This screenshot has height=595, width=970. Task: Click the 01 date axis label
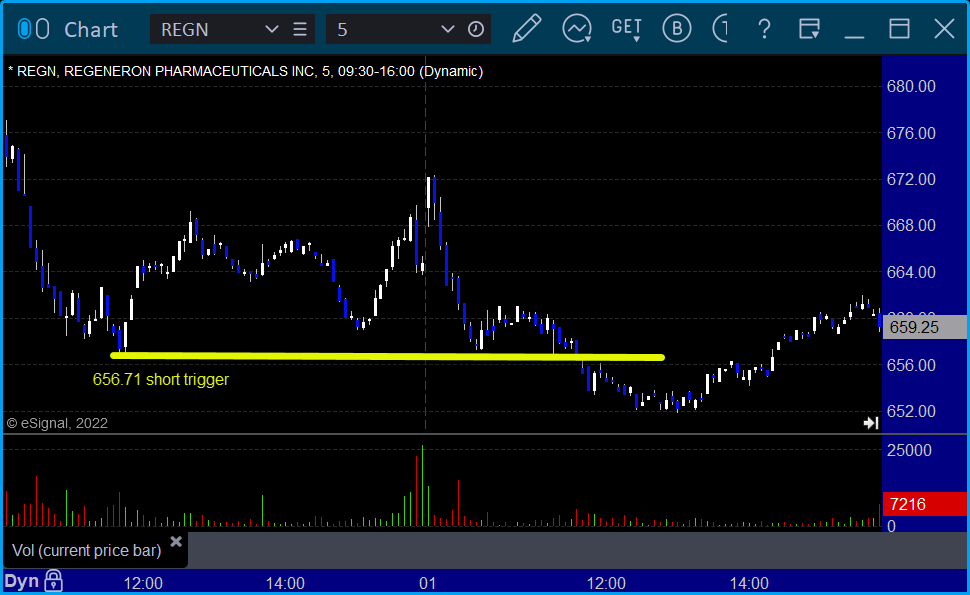(427, 583)
